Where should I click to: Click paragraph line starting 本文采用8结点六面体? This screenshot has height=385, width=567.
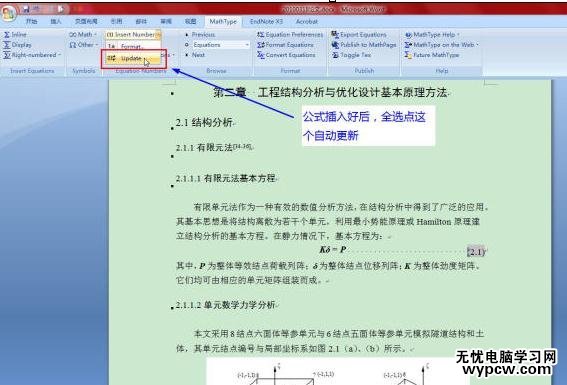click(x=339, y=334)
